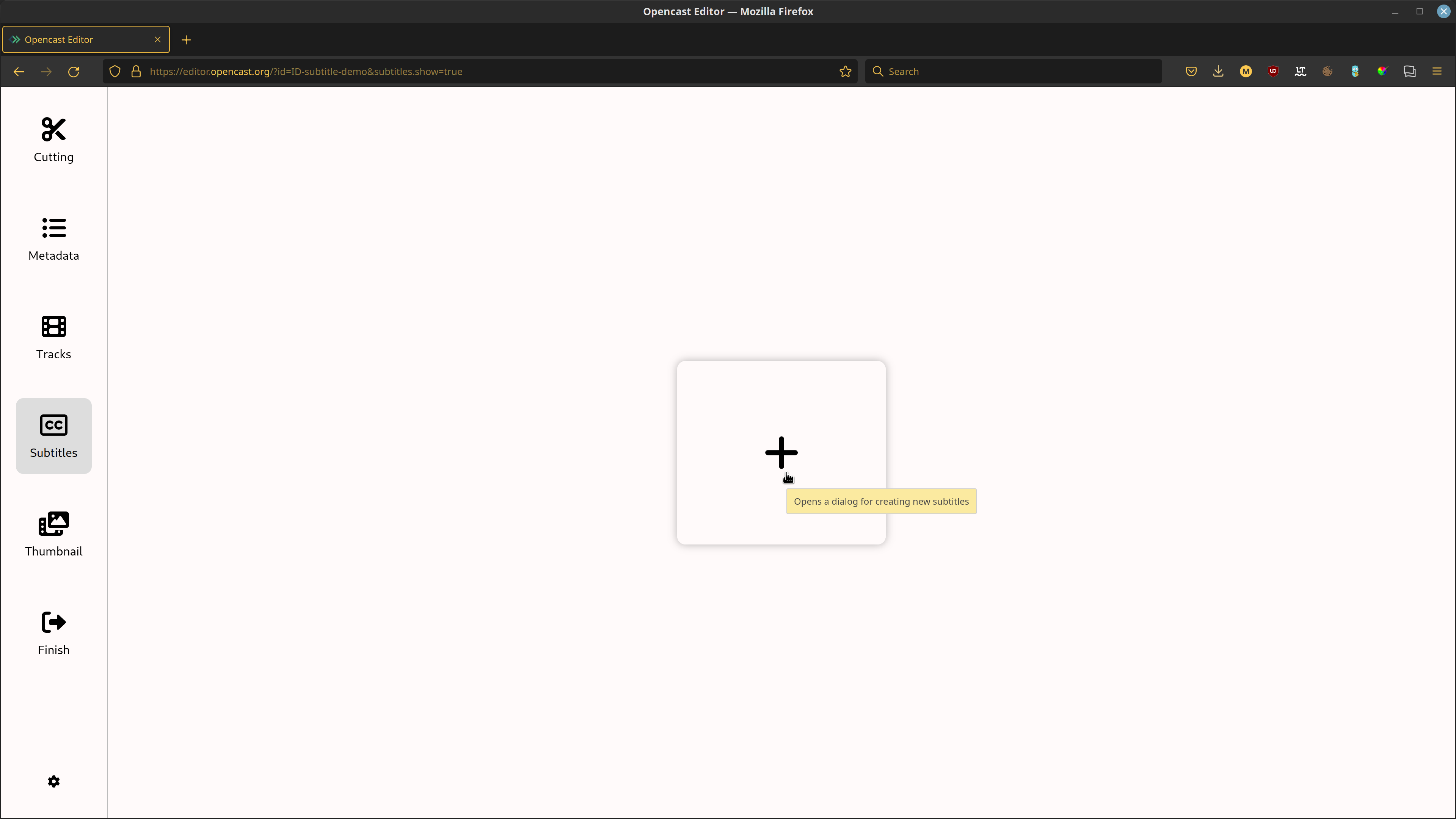Open the editor settings gear
1456x819 pixels.
(53, 781)
